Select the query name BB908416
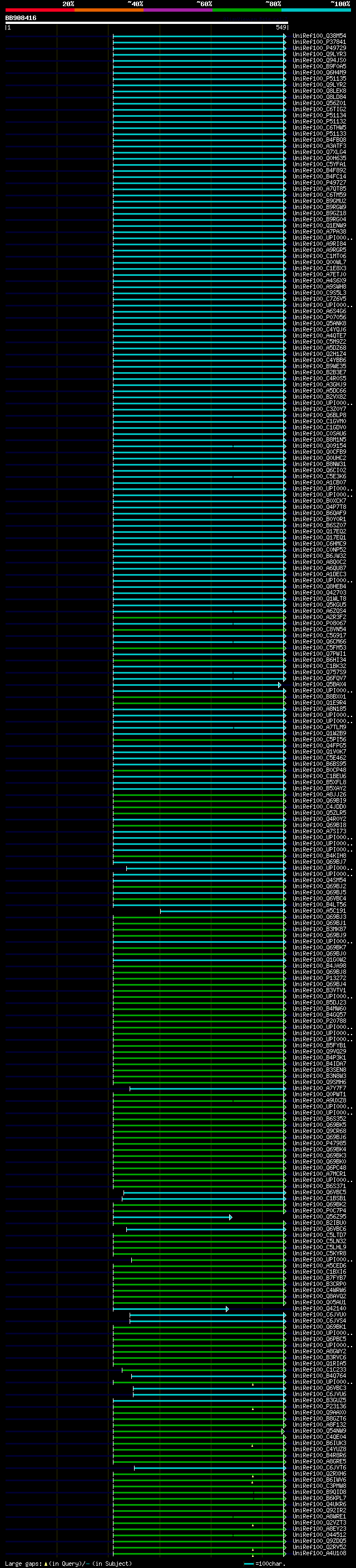Screen dimensions: 356x1568 pos(21,18)
